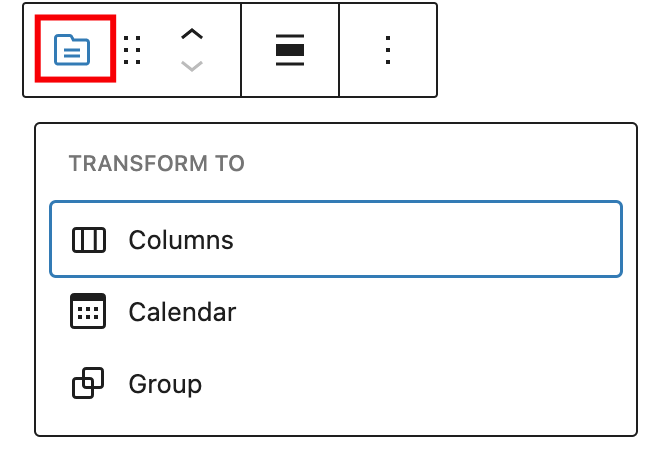Viewport: 666px width, 460px height.
Task: Click the block type switcher icon
Action: [72, 49]
